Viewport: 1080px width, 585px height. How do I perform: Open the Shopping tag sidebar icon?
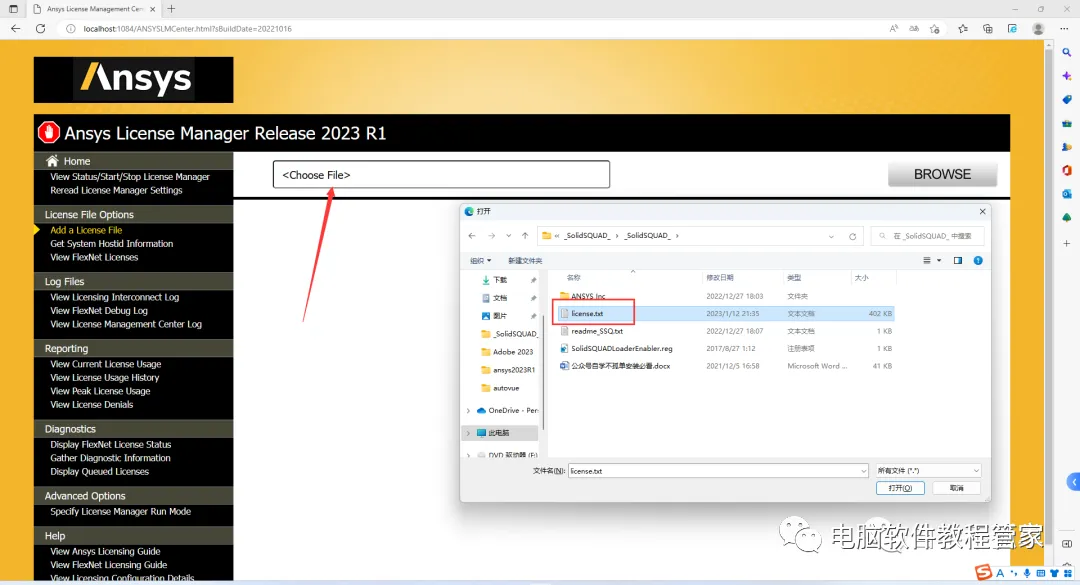pos(1067,100)
